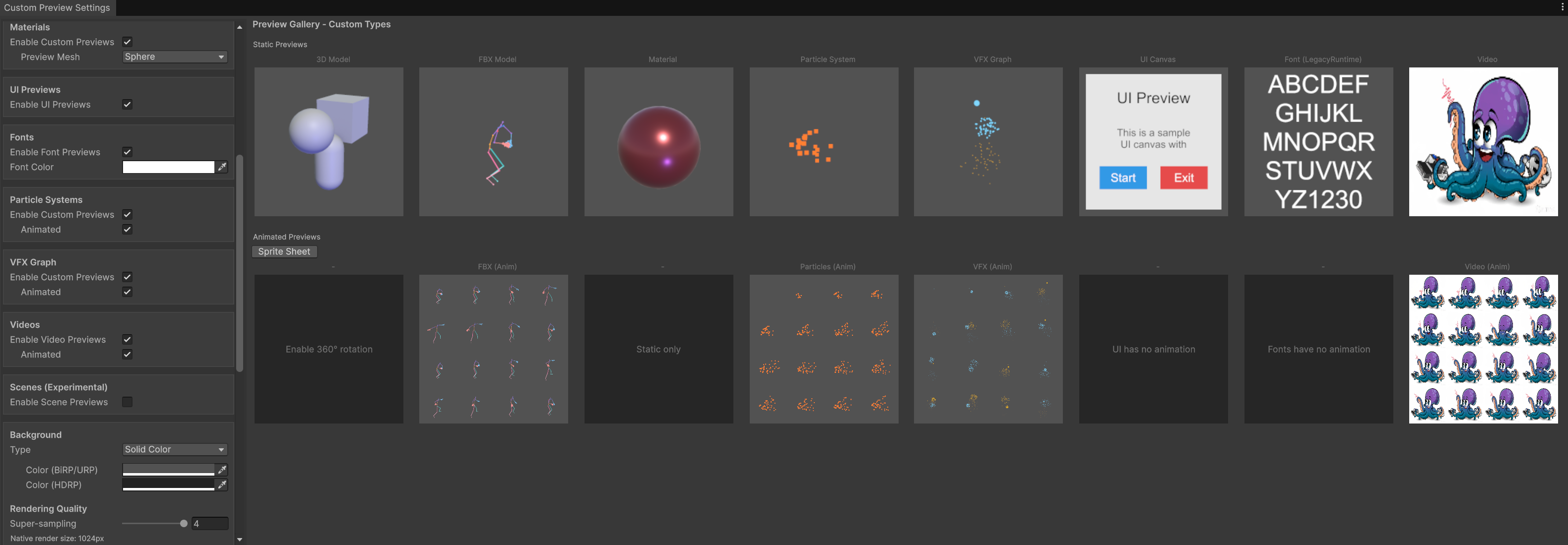This screenshot has width=1568, height=545.
Task: Click the settings scroll-down arrow
Action: click(x=239, y=539)
